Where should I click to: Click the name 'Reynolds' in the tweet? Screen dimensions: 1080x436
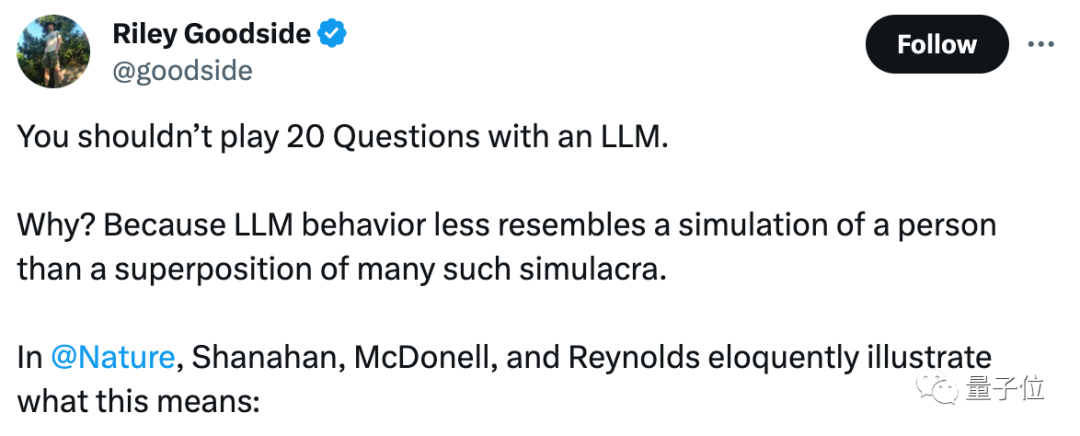[629, 359]
